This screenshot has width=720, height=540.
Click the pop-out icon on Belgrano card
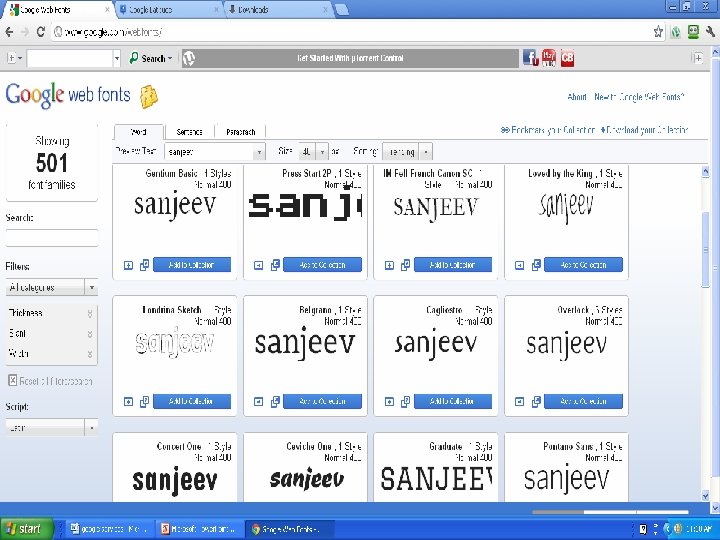tap(275, 401)
